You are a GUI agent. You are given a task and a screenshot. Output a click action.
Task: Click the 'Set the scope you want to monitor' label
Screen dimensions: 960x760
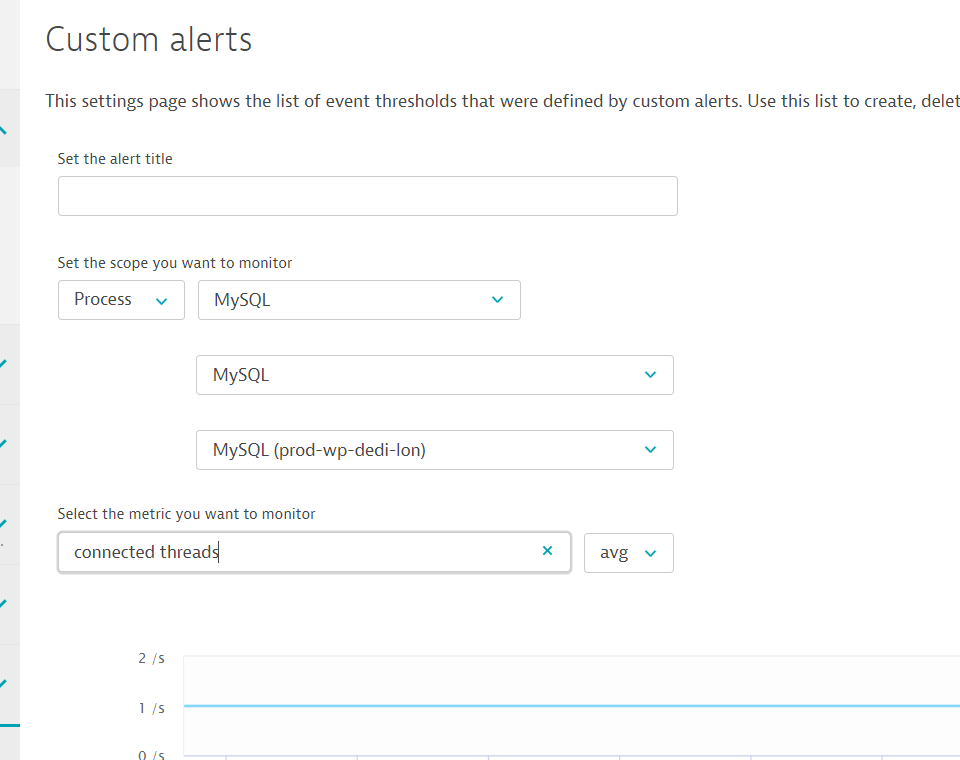pyautogui.click(x=175, y=263)
